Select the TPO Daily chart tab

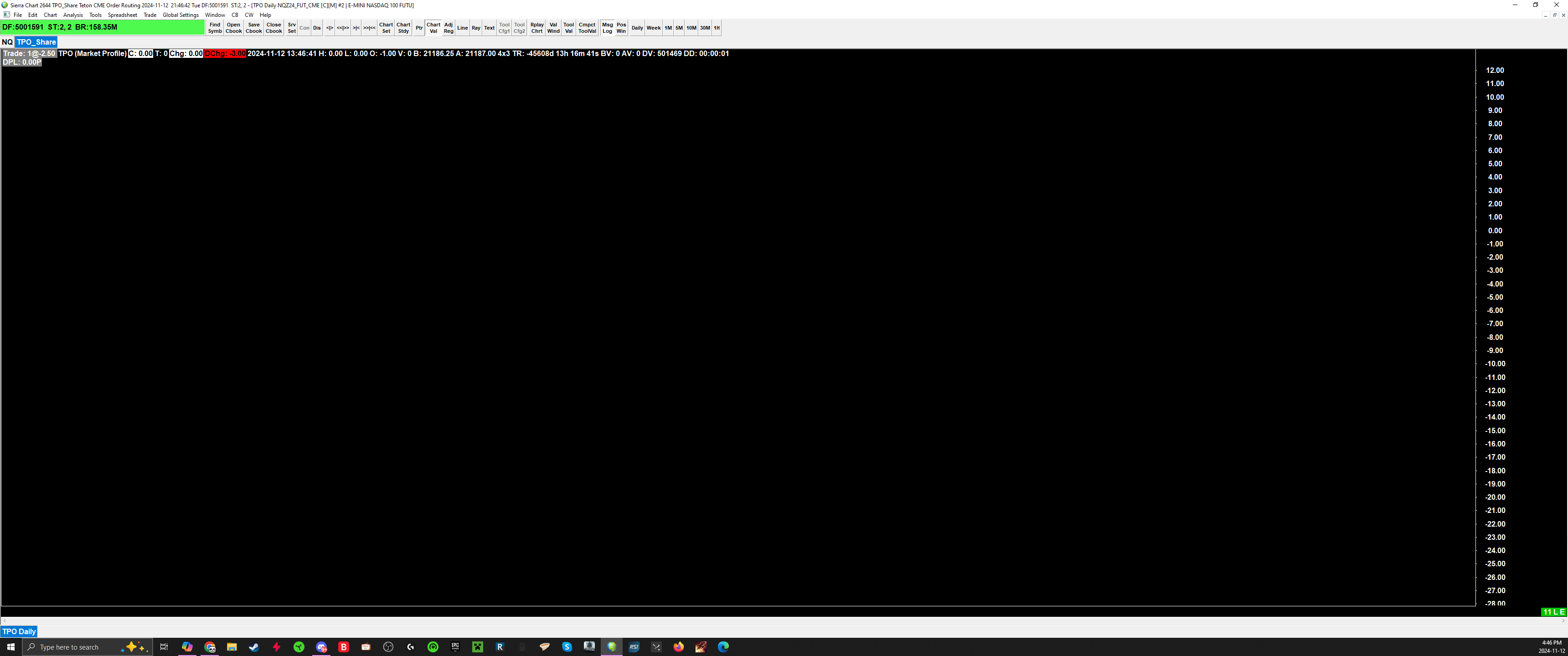tap(19, 631)
